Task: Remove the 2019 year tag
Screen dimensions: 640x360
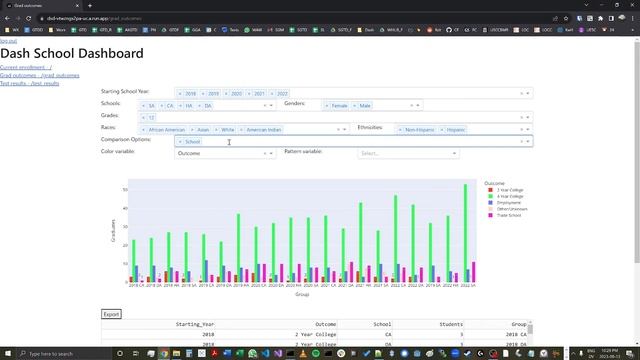Action: [x=203, y=93]
